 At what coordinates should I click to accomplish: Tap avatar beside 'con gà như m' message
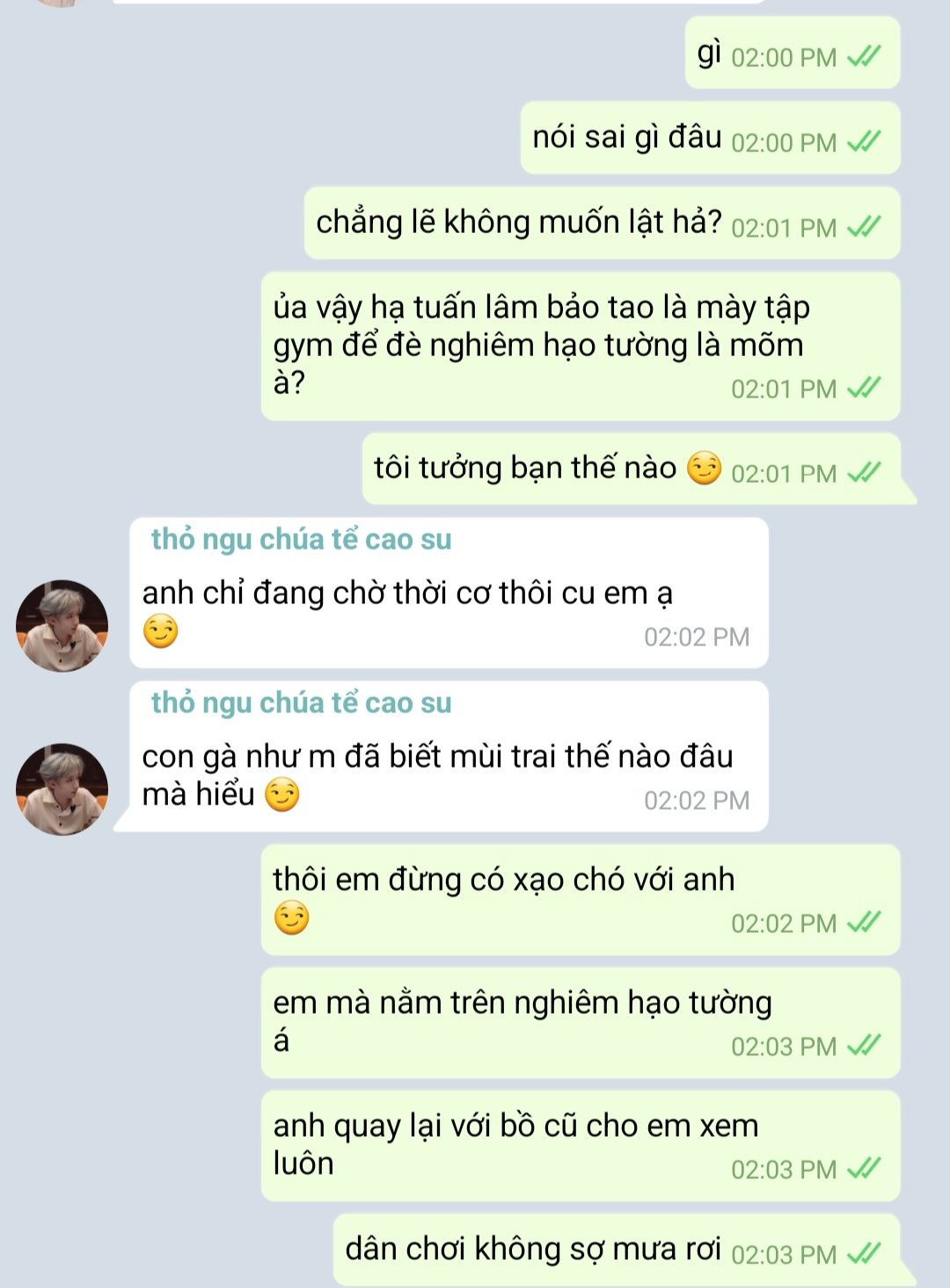click(62, 789)
